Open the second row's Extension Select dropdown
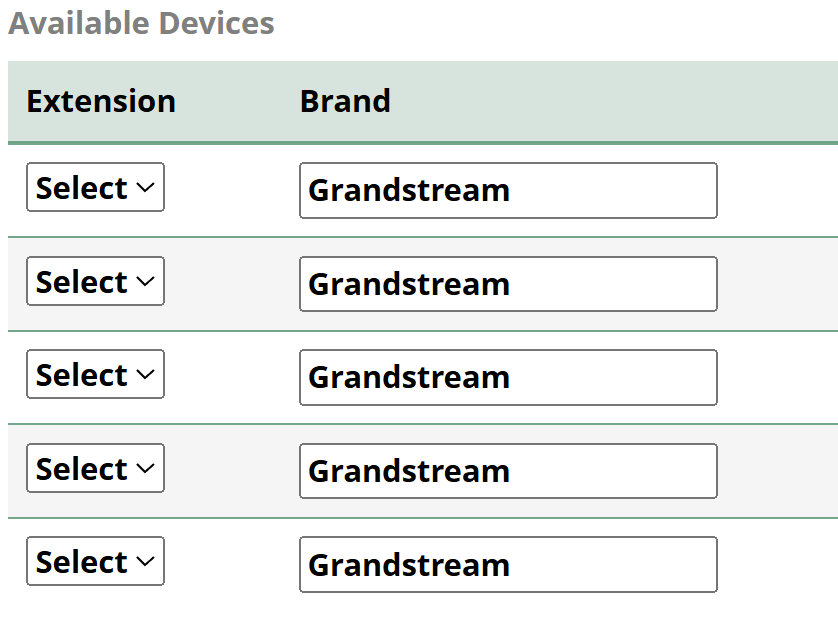The width and height of the screenshot is (838, 618). (95, 282)
